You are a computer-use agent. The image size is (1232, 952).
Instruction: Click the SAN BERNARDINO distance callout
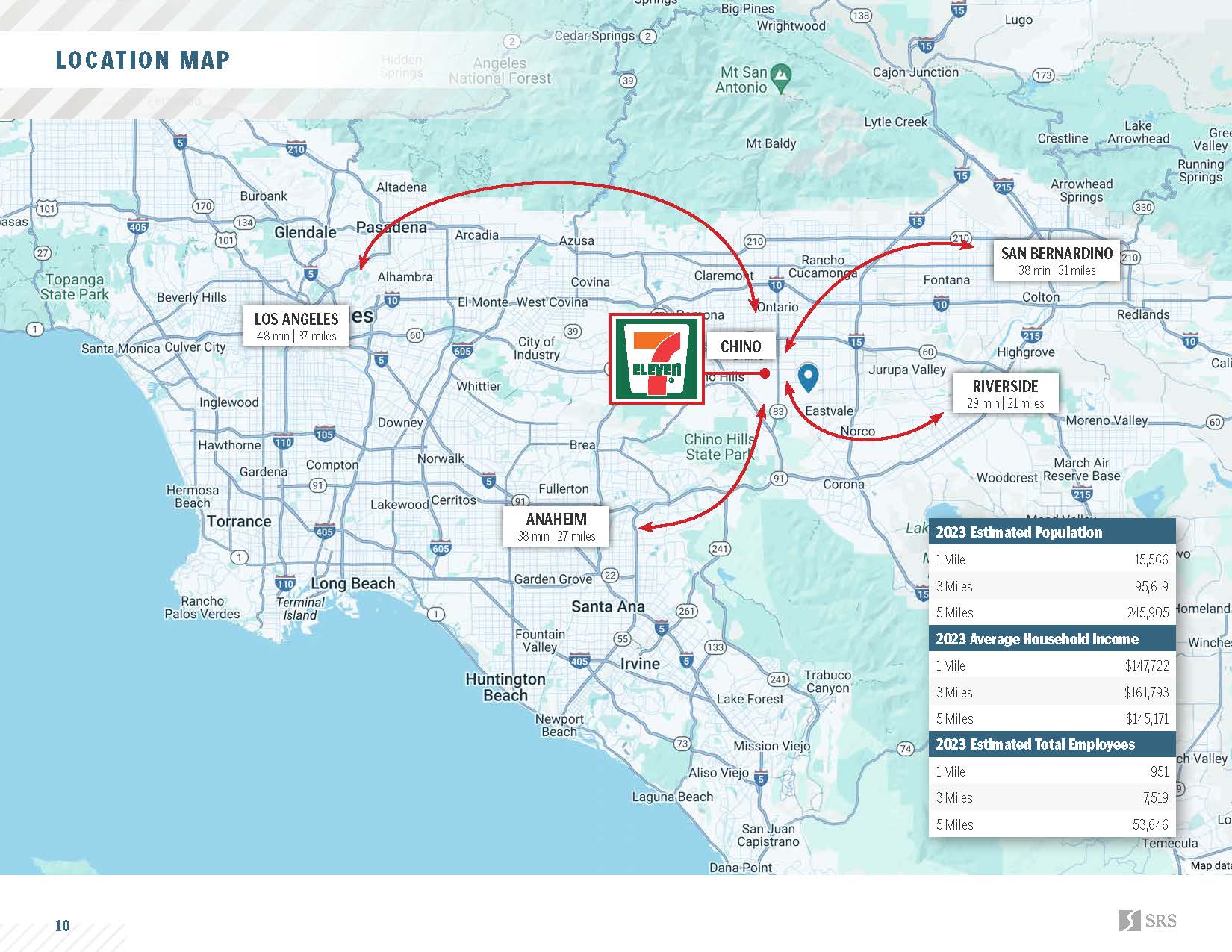point(1057,261)
